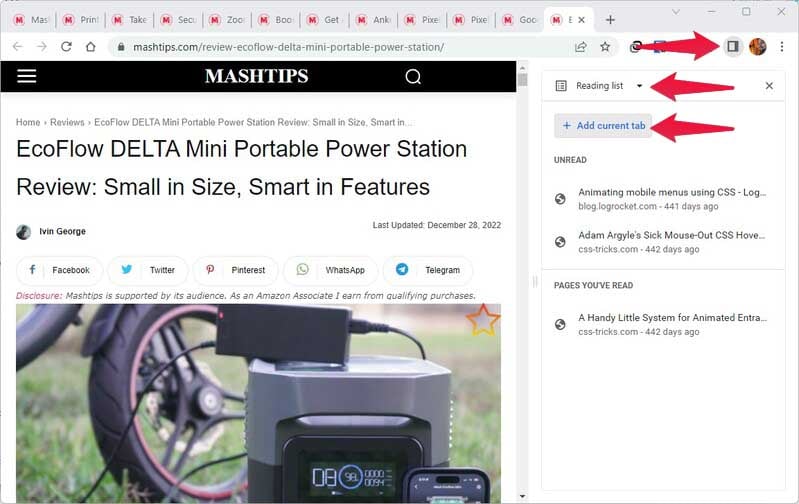The width and height of the screenshot is (799, 504).
Task: Share article on Facebook
Action: pos(59,270)
